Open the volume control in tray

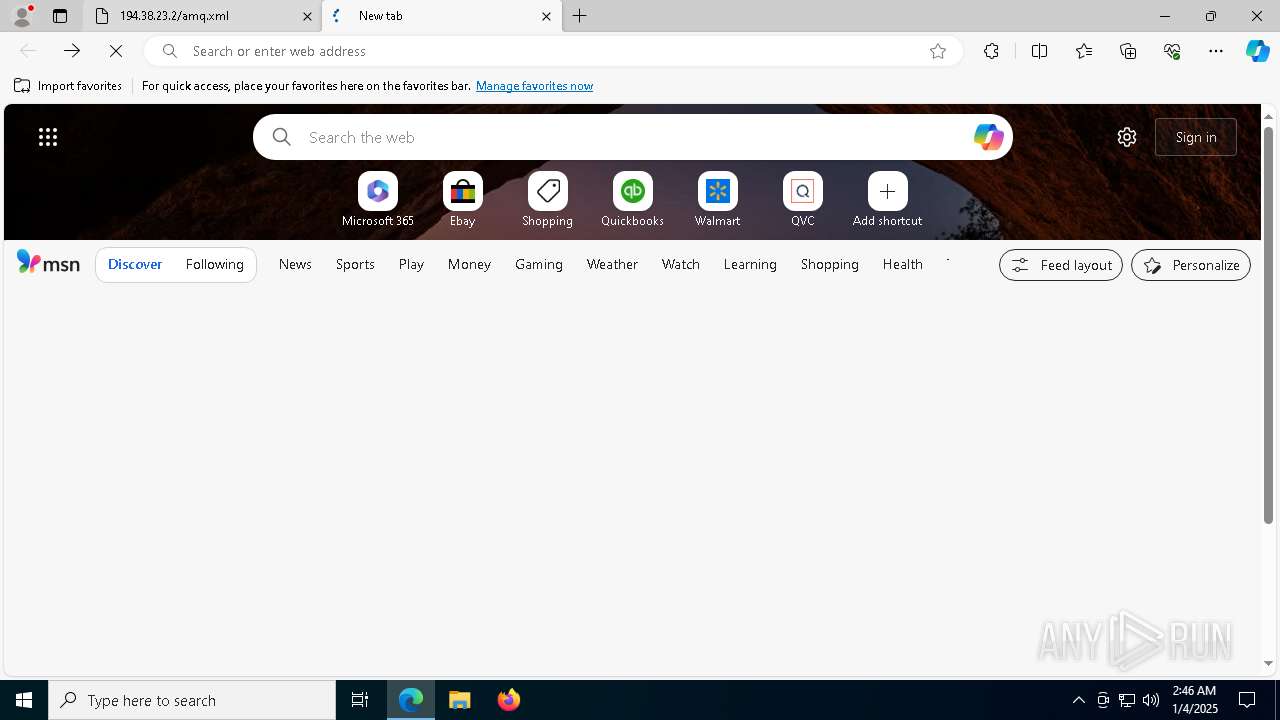[x=1151, y=700]
